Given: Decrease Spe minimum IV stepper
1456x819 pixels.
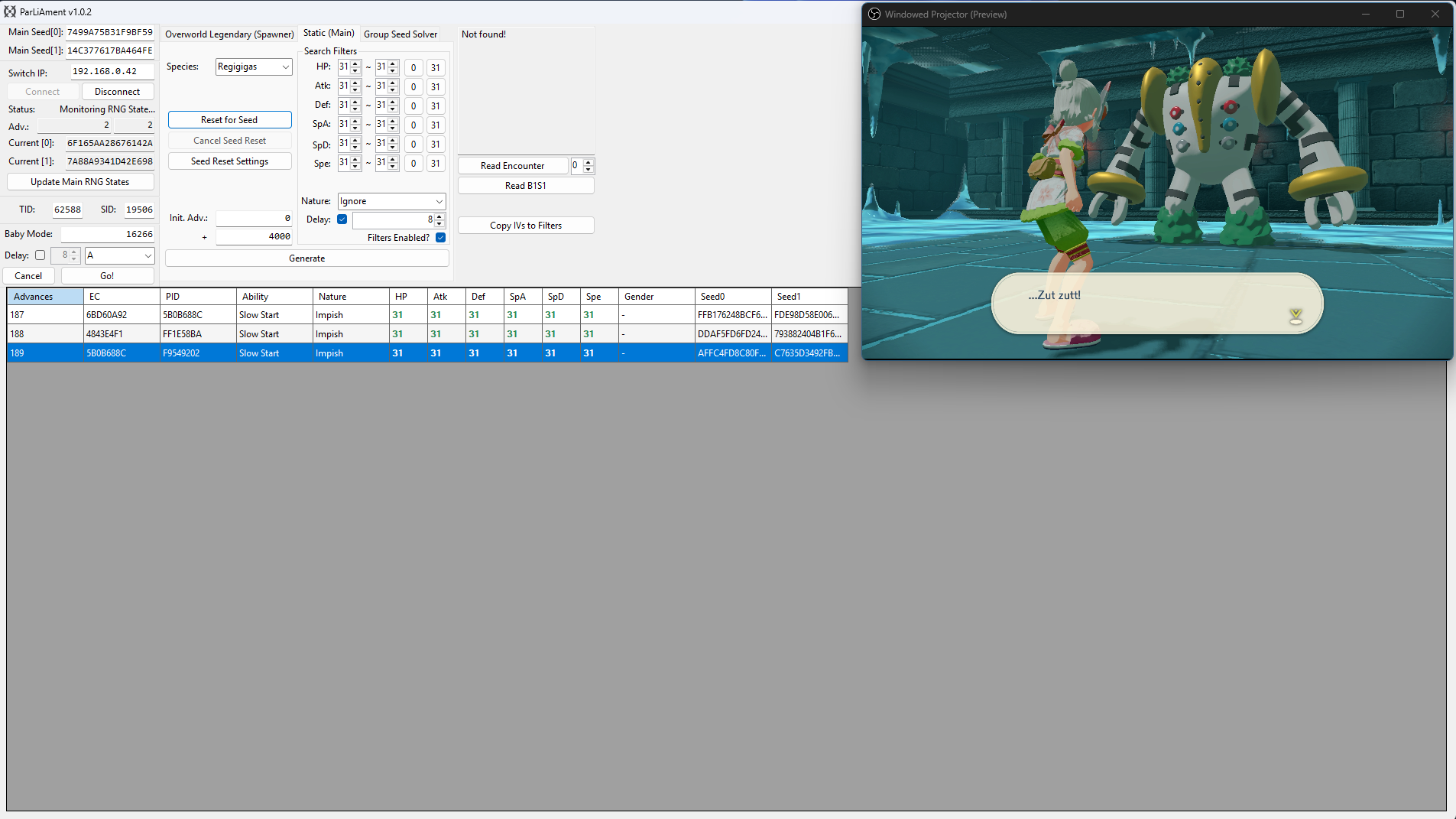Looking at the screenshot, I should click(355, 167).
